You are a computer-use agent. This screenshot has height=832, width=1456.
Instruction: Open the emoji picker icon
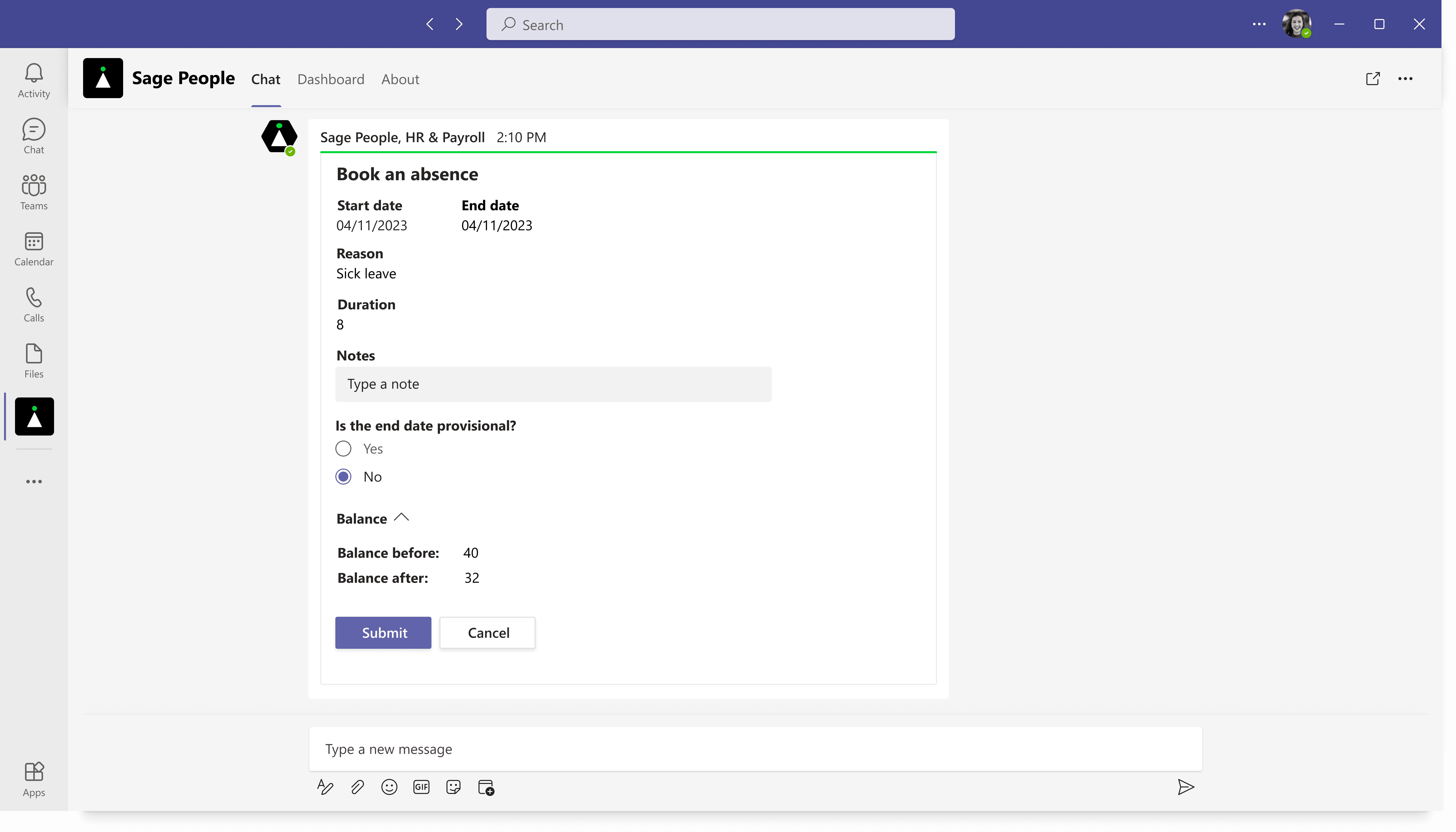(x=389, y=787)
